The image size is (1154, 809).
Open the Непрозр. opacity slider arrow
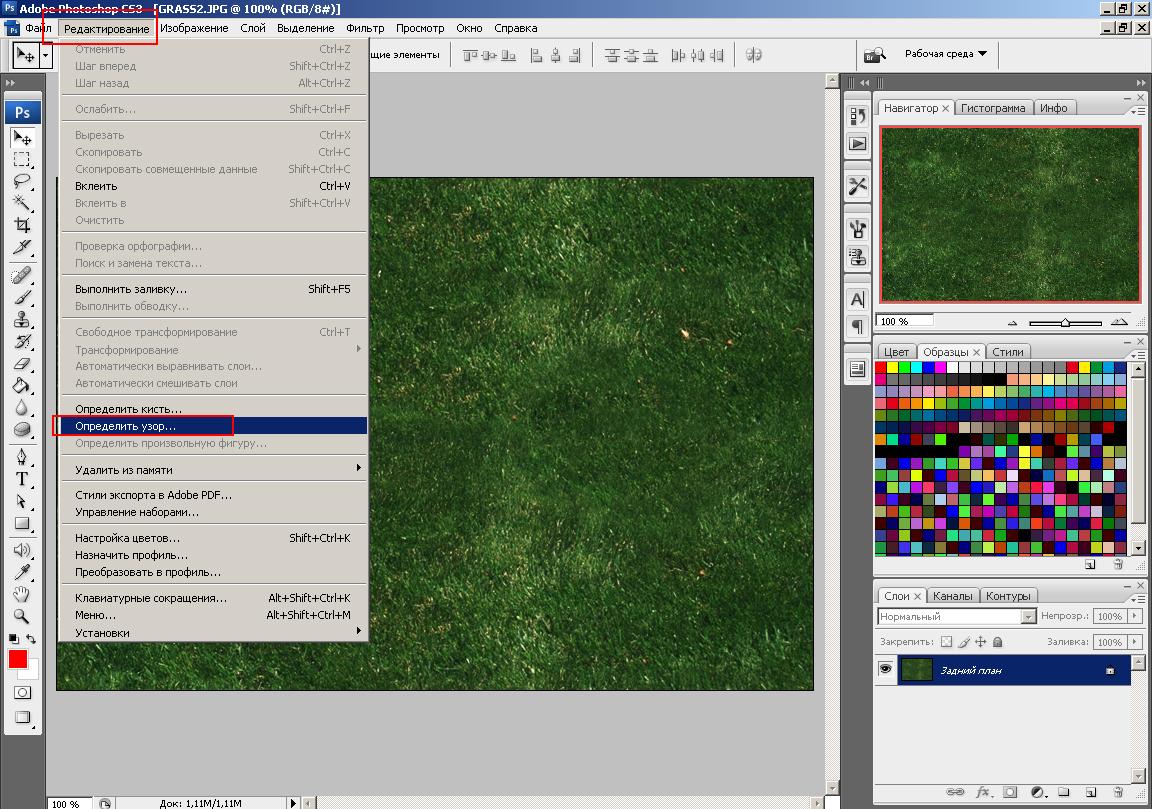tap(1133, 617)
